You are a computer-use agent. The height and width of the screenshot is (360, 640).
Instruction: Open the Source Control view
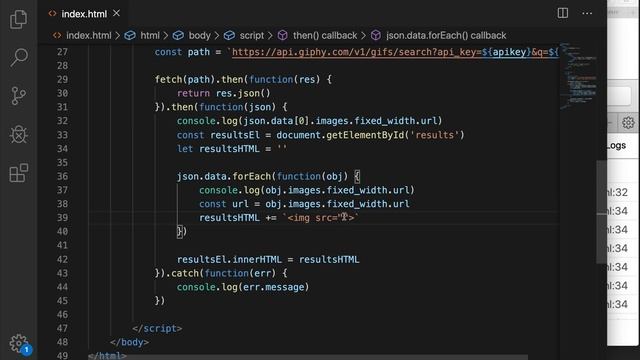(x=18, y=96)
